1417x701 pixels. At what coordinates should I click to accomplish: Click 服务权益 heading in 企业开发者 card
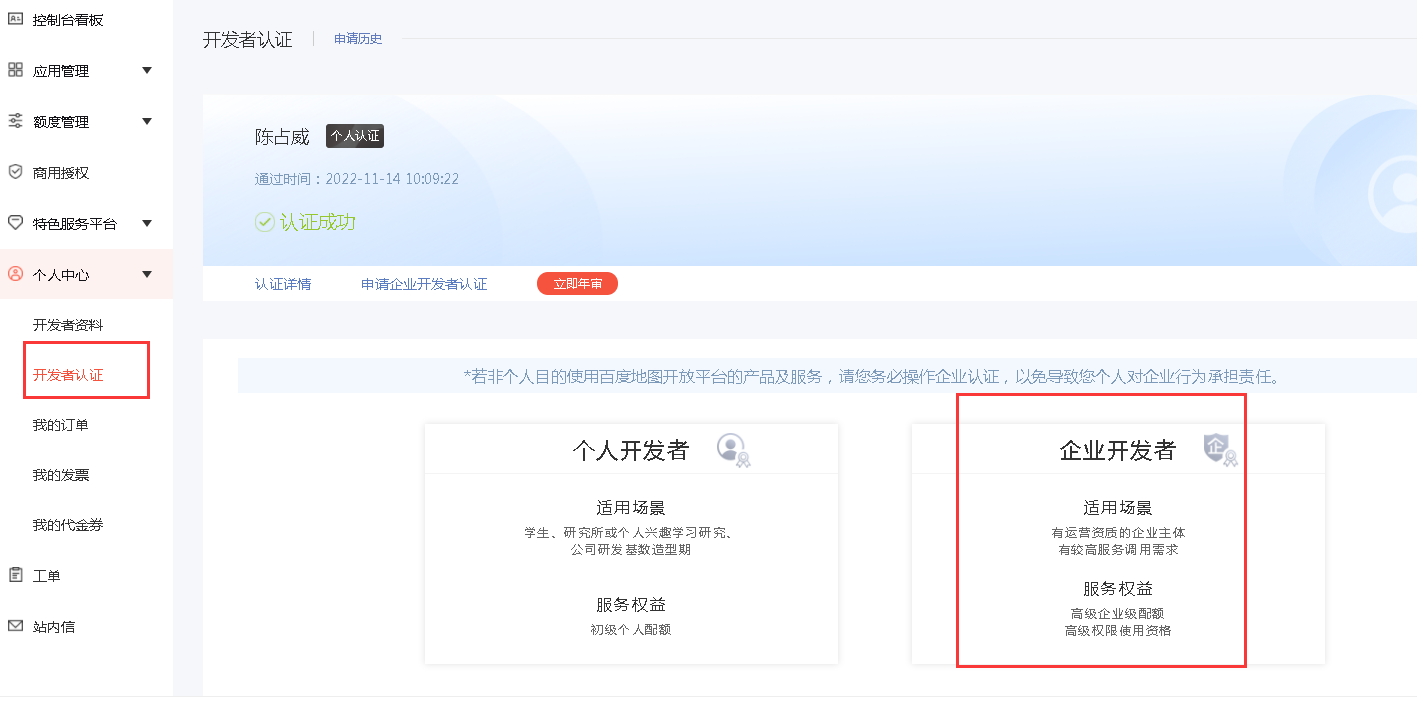1118,589
